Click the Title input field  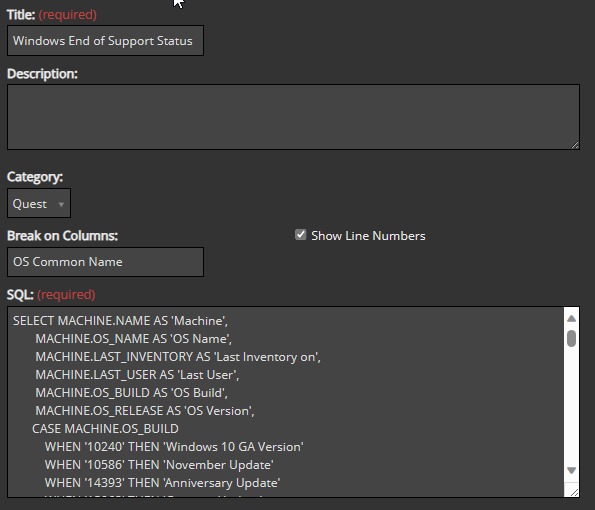click(105, 41)
